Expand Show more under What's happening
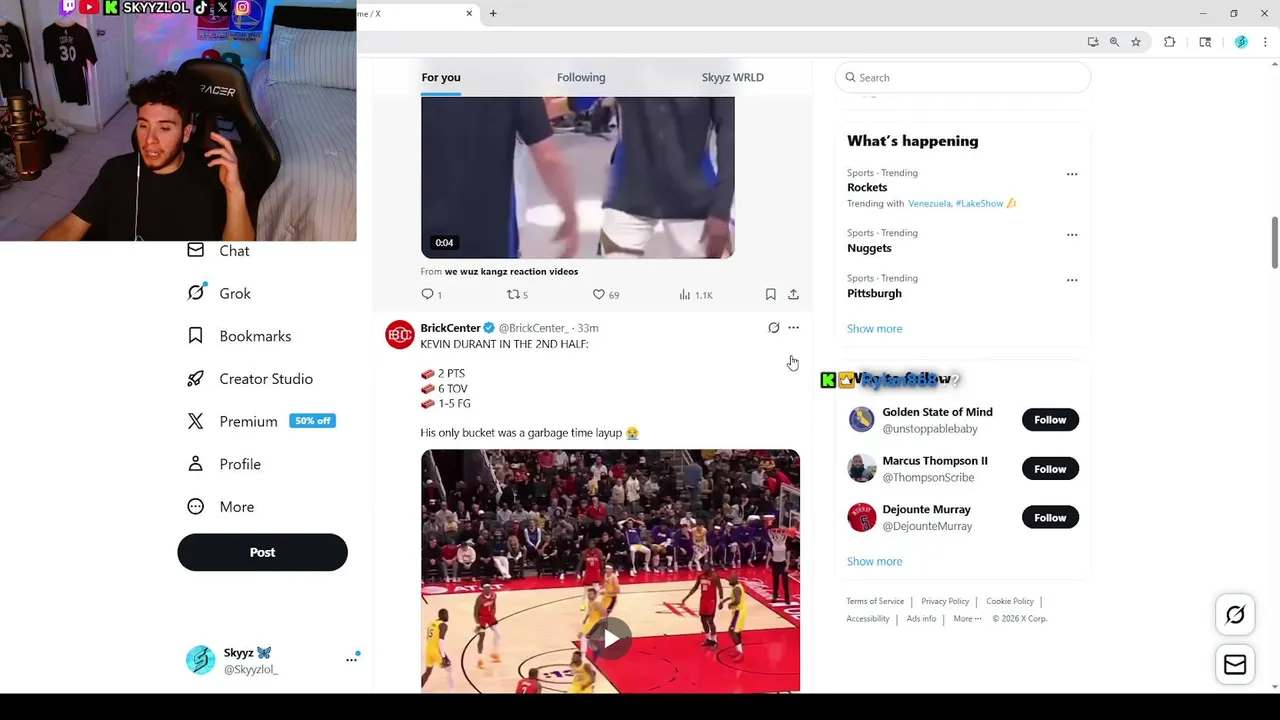1280x720 pixels. (x=874, y=328)
